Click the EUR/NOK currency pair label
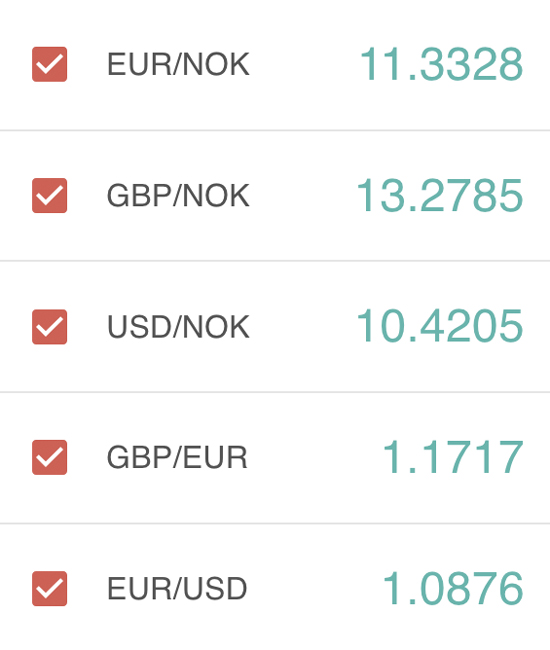This screenshot has width=550, height=650. tap(178, 64)
